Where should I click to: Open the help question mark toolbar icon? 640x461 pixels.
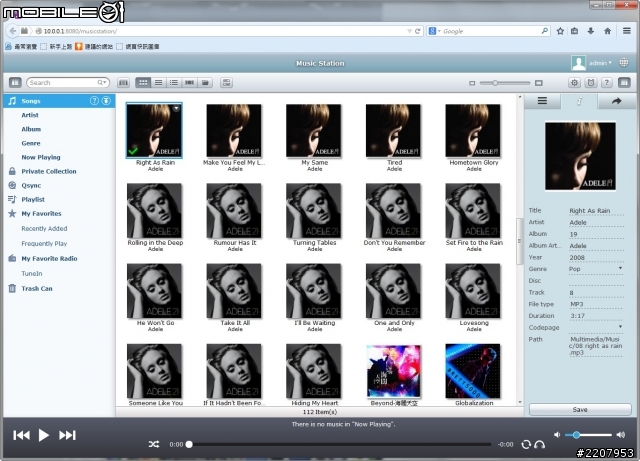click(607, 82)
